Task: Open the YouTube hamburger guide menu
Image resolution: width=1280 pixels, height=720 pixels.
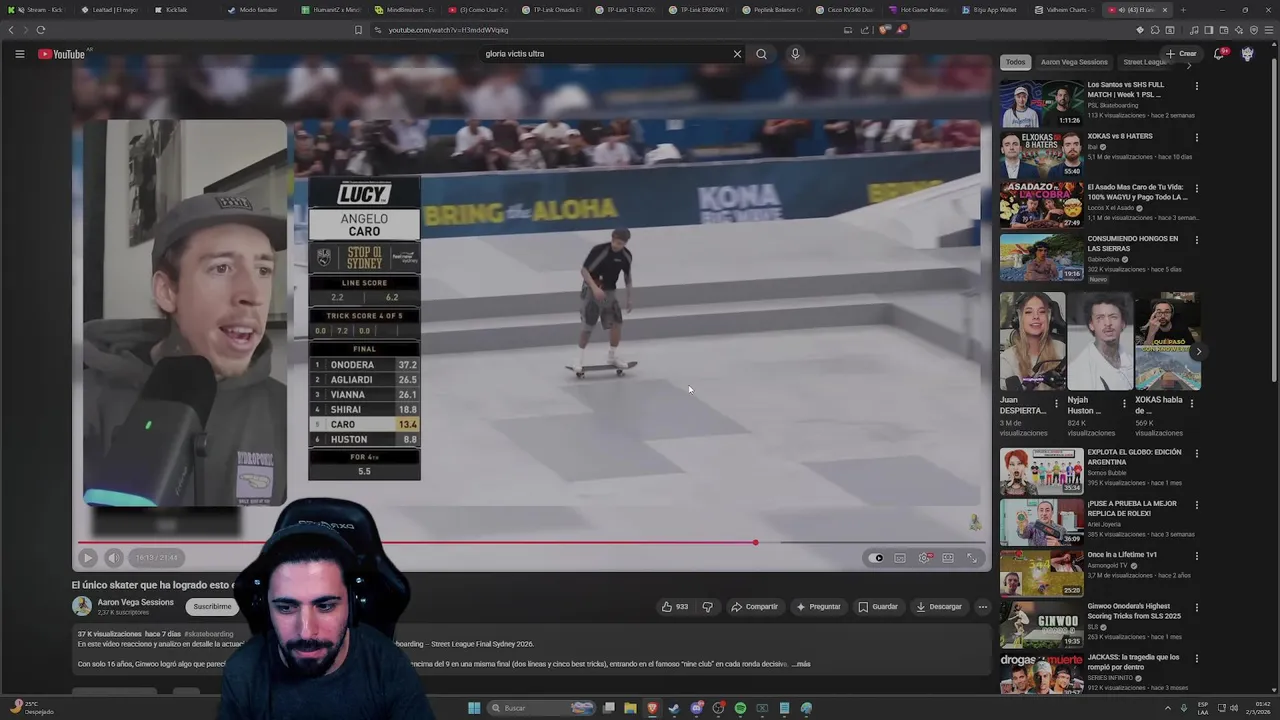Action: 19,54
